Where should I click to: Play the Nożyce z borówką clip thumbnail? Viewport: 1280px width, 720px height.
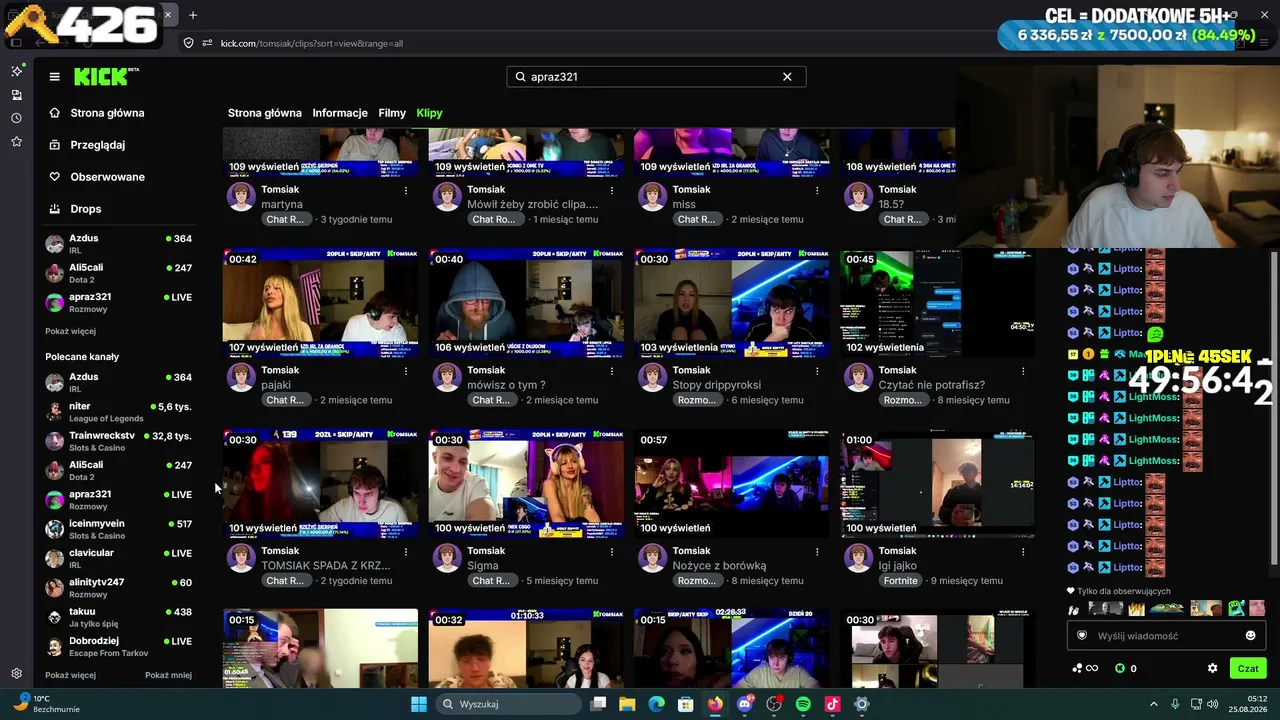(732, 484)
